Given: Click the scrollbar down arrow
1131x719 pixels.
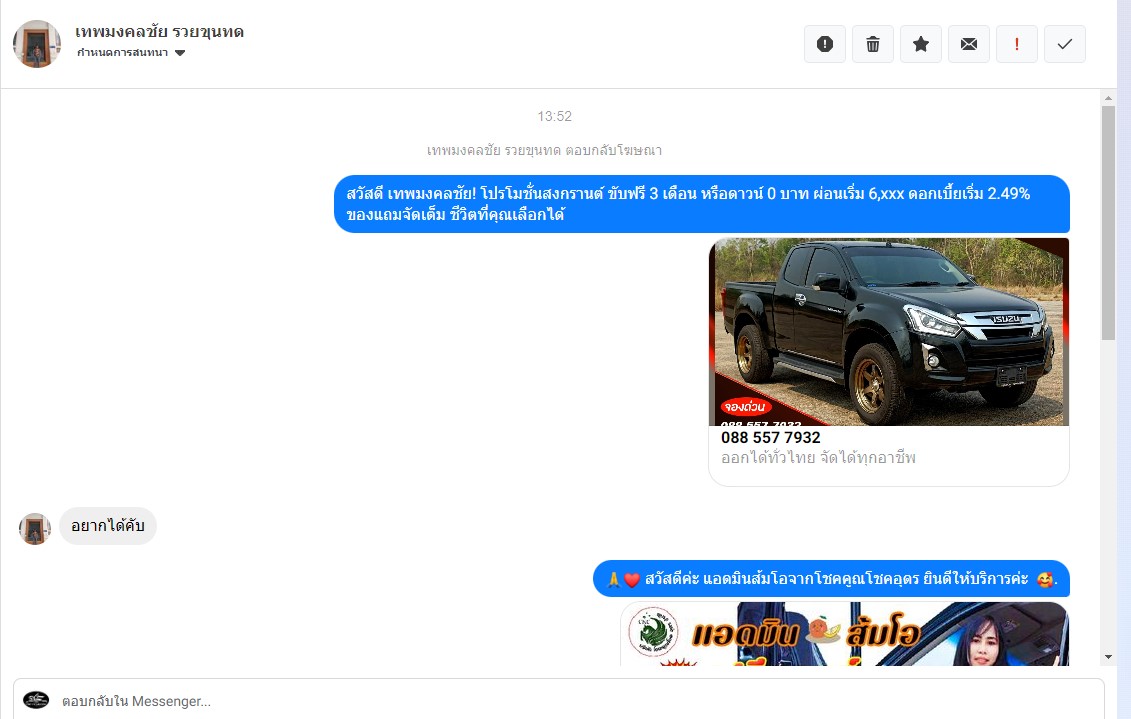Looking at the screenshot, I should click(x=1109, y=657).
